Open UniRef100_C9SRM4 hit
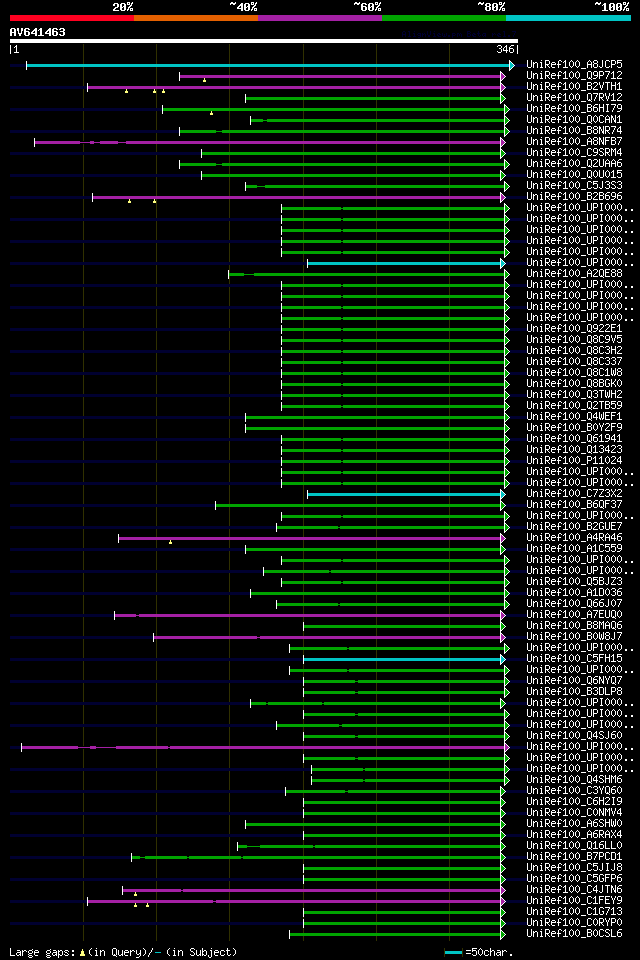The height and width of the screenshot is (960, 640). point(574,152)
